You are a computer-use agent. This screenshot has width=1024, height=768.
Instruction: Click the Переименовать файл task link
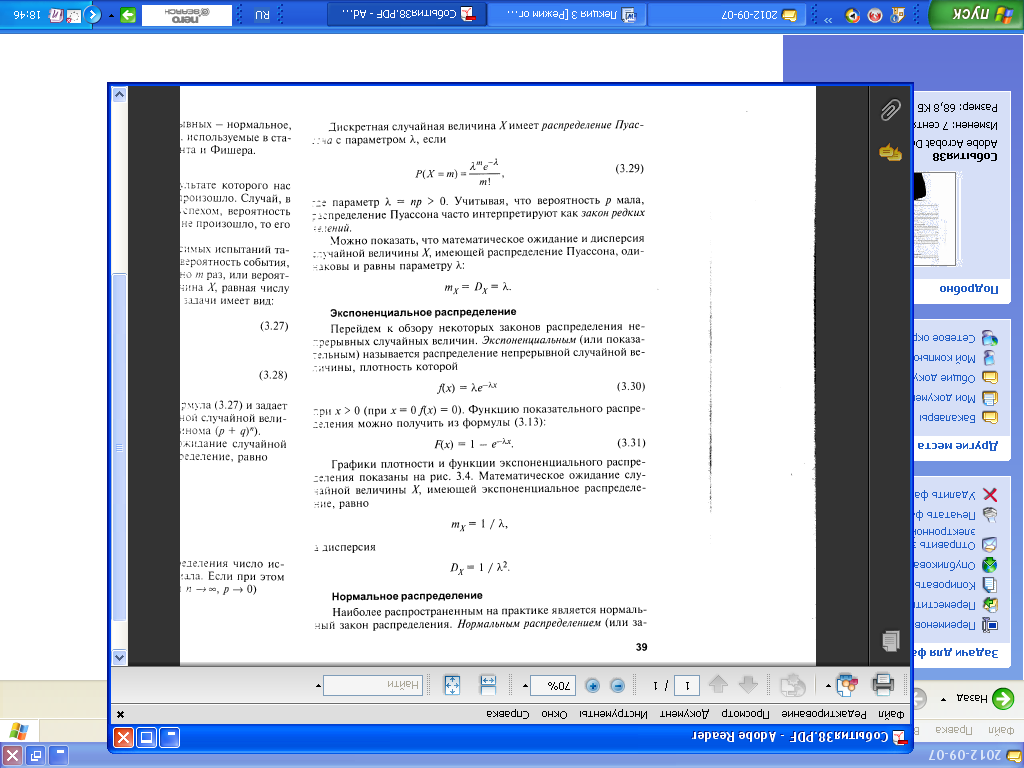point(957,624)
